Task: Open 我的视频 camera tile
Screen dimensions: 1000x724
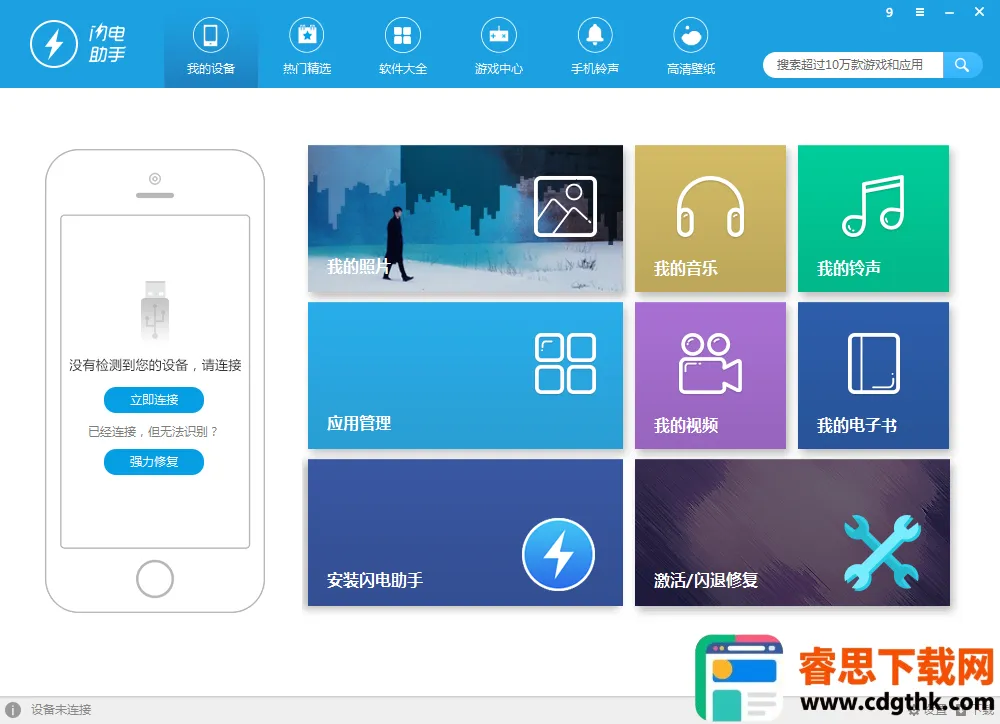Action: coord(710,375)
